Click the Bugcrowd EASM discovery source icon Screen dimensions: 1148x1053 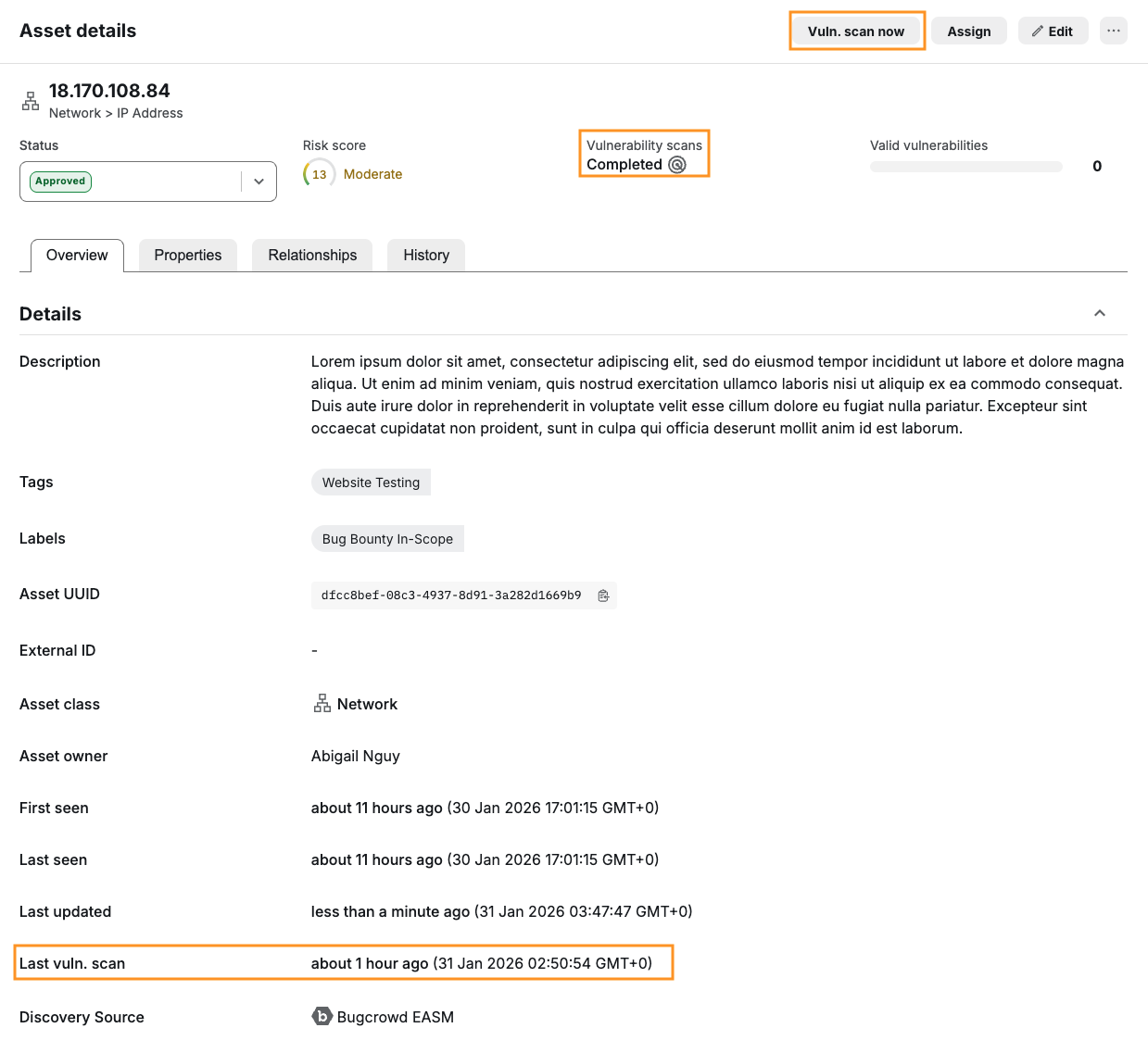pyautogui.click(x=321, y=1016)
